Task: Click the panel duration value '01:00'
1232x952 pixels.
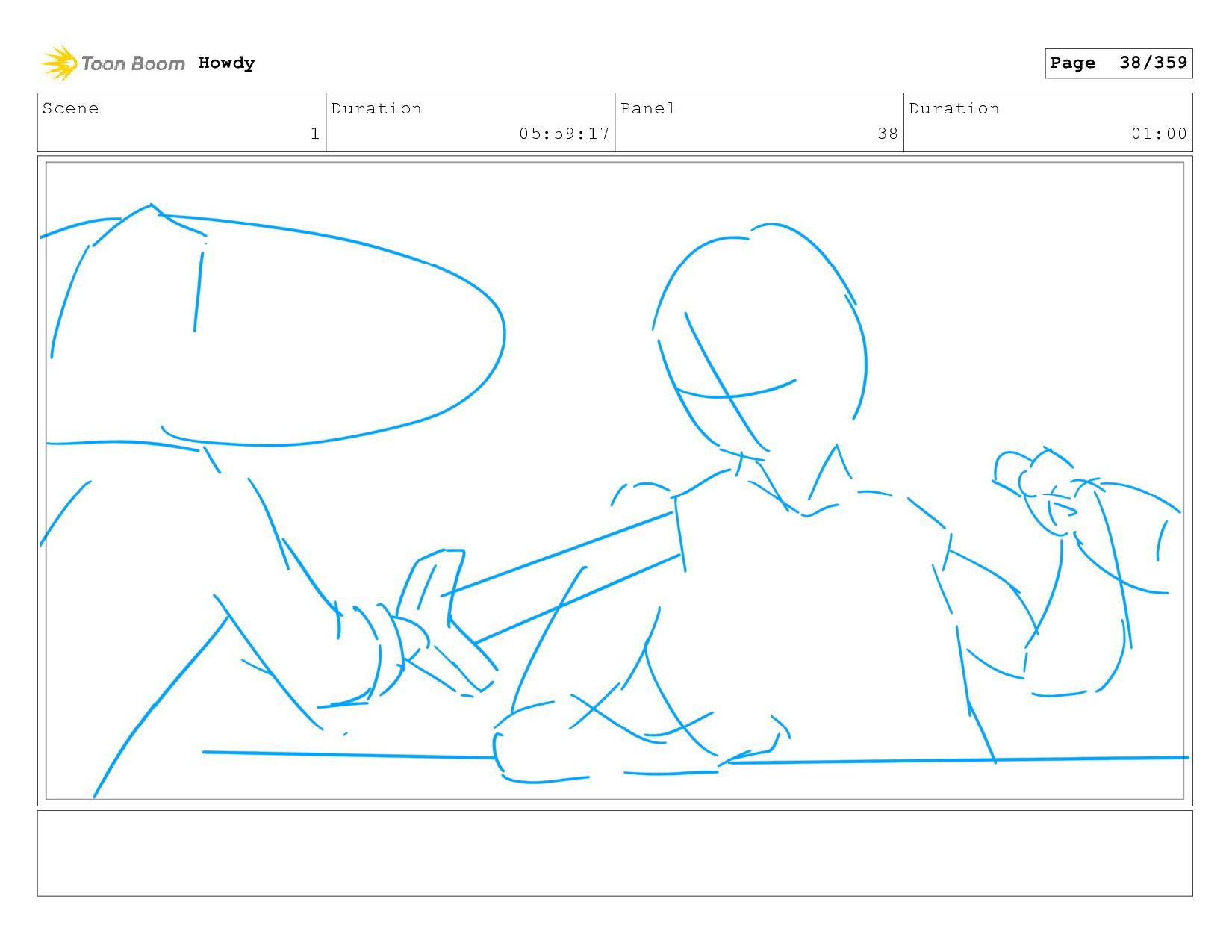Action: (x=1159, y=134)
